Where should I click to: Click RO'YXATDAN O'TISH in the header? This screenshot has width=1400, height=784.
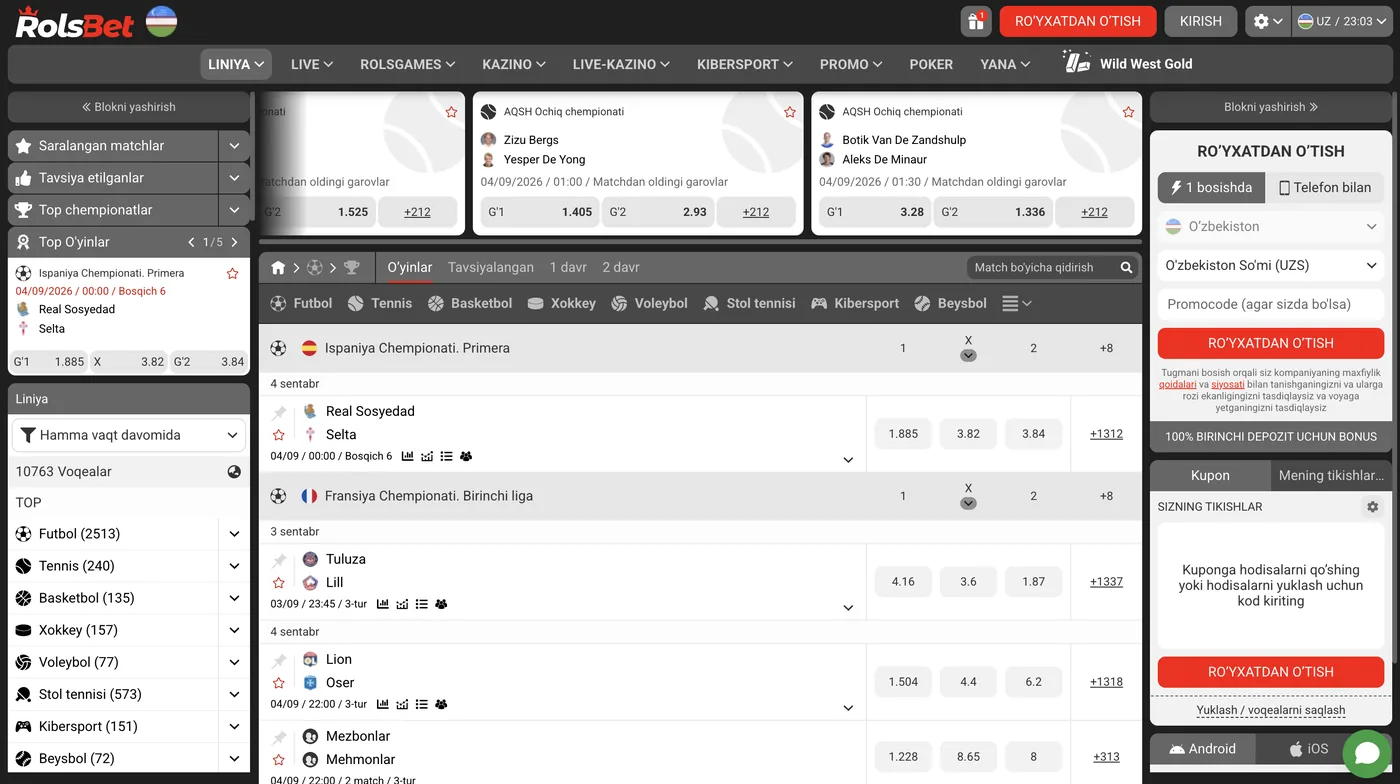pyautogui.click(x=1078, y=21)
